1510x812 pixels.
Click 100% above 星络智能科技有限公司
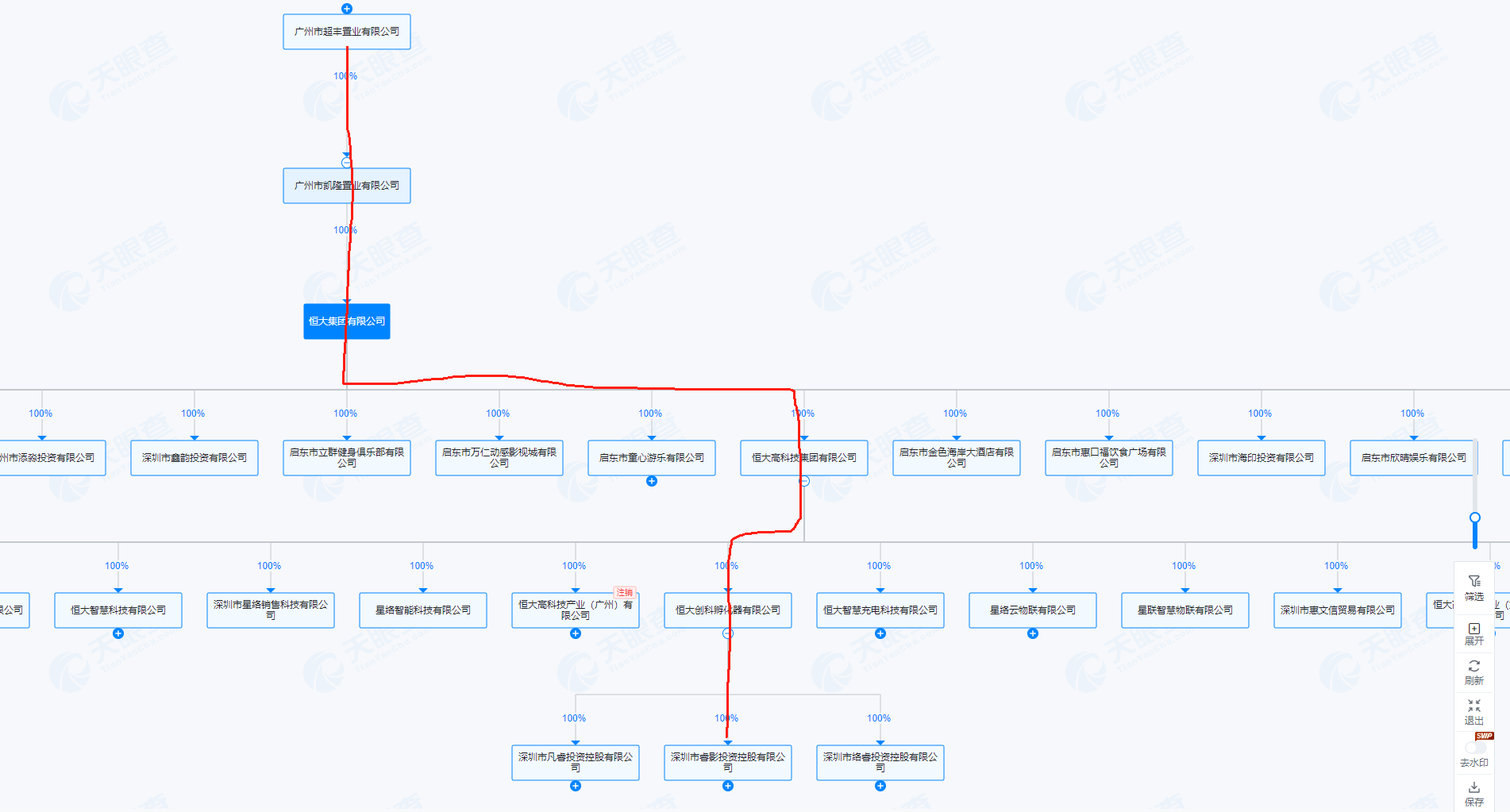pos(422,566)
